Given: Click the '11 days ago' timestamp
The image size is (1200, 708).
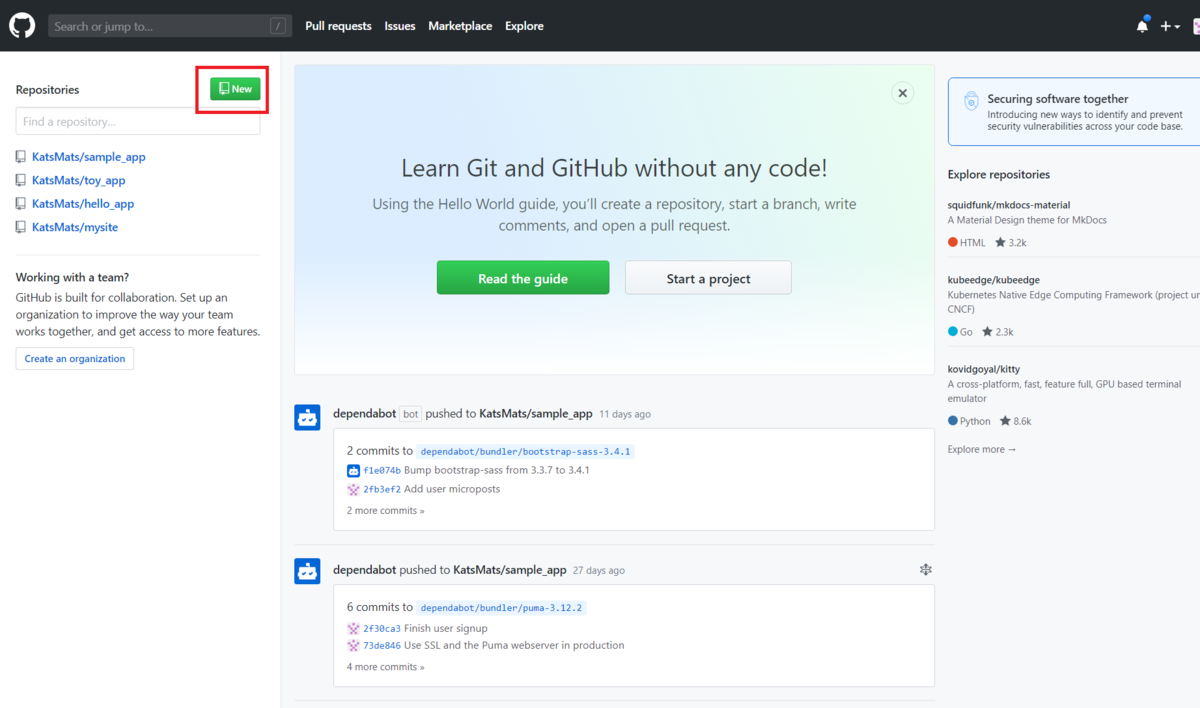Looking at the screenshot, I should (625, 414).
